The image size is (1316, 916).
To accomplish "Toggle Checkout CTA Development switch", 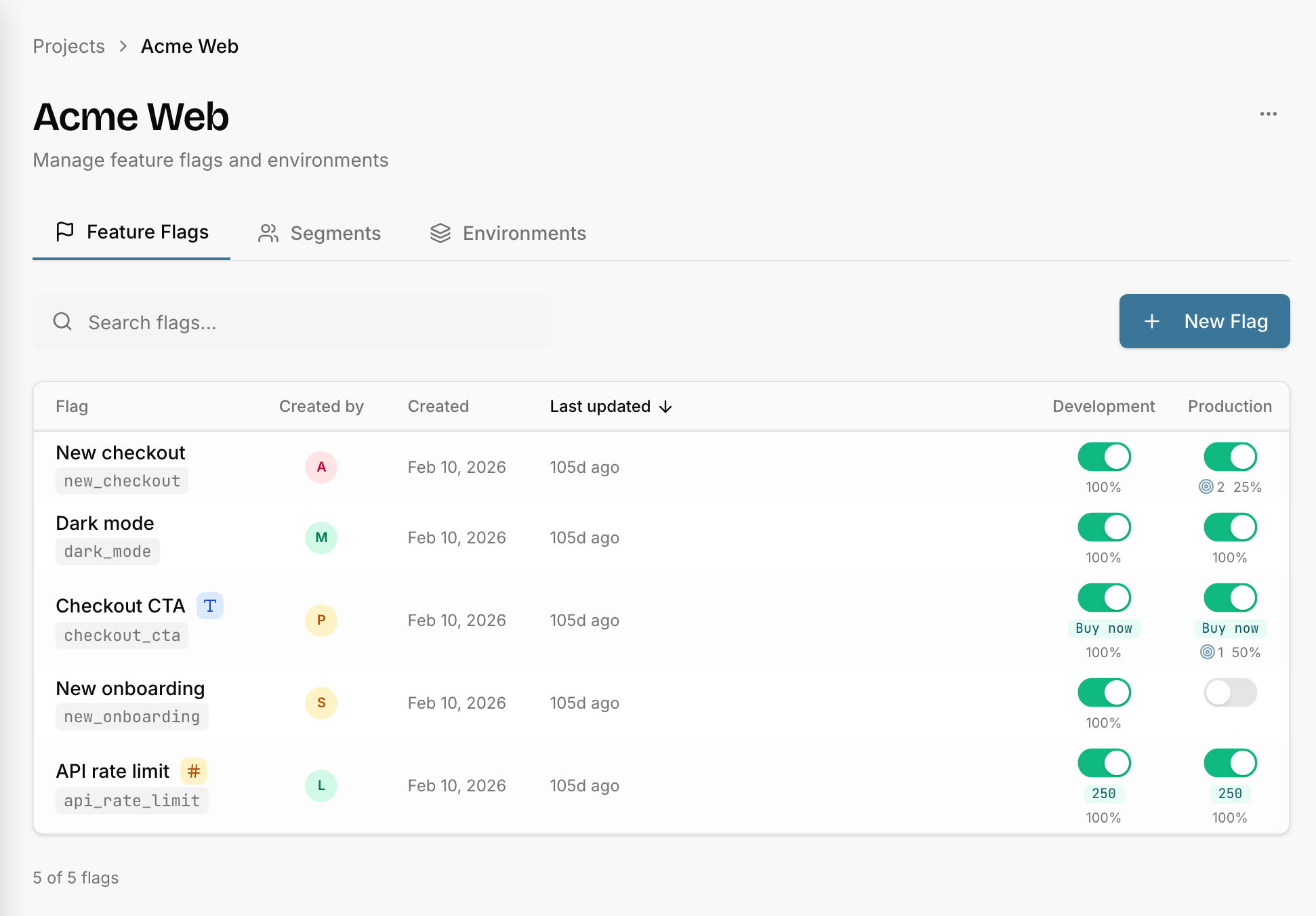I will [x=1104, y=598].
